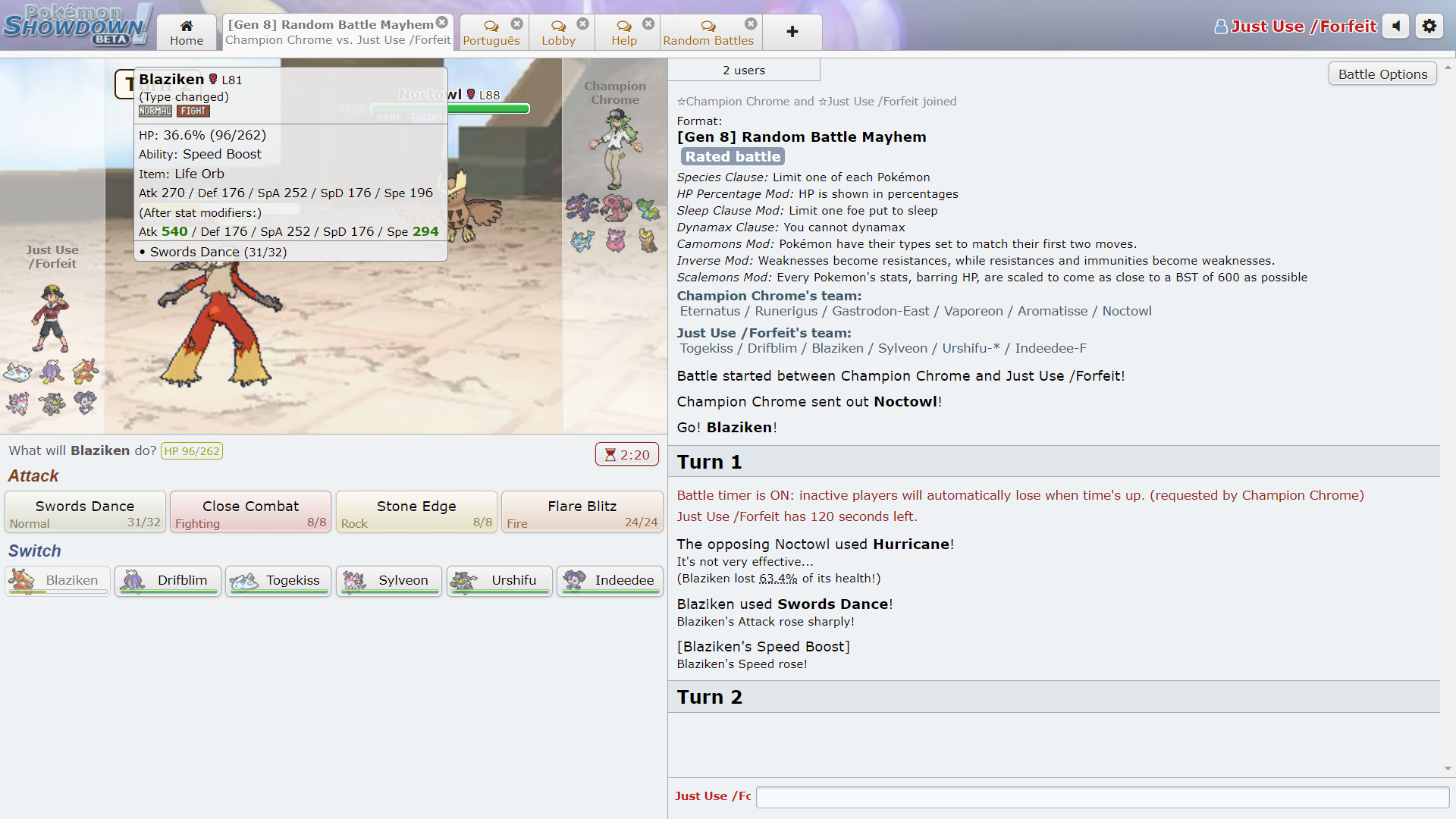
Task: Click Sylveon icon in player's team
Action: pyautogui.click(x=17, y=403)
